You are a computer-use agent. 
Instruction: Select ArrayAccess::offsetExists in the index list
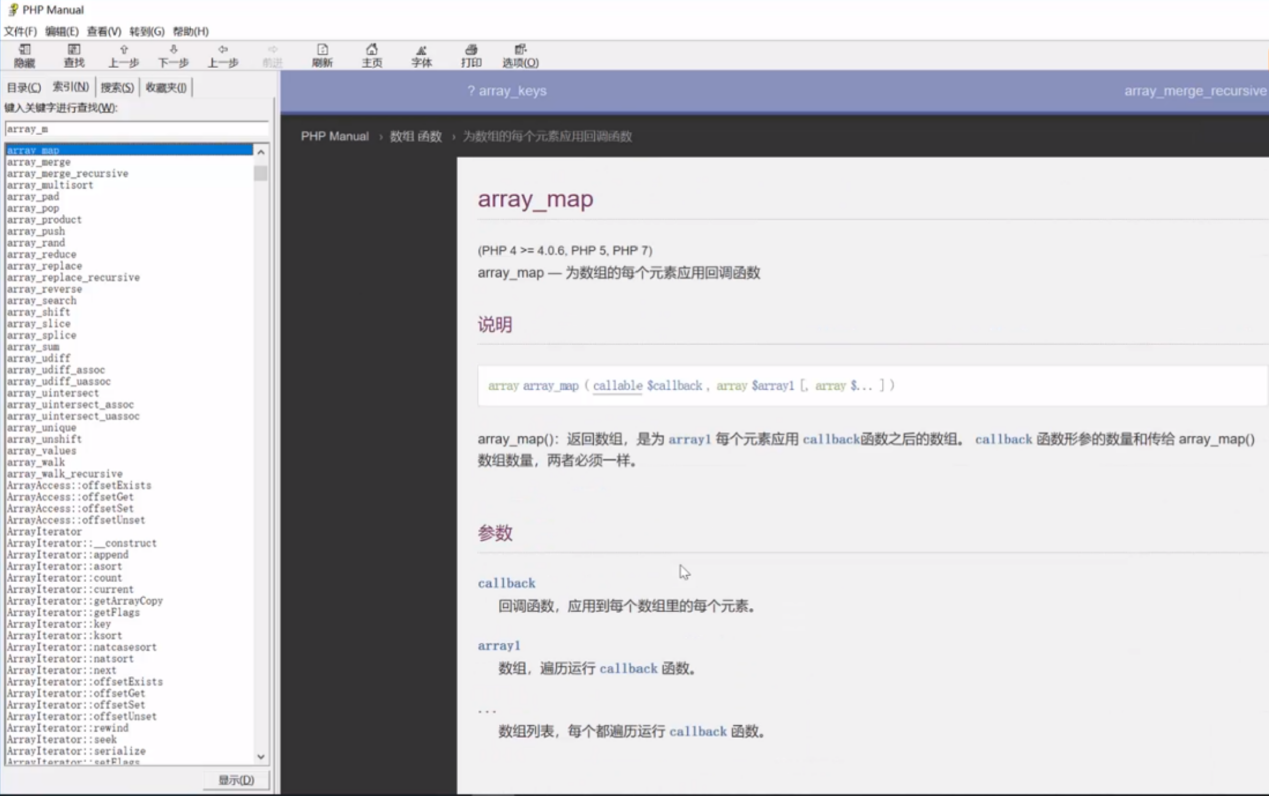pos(79,486)
